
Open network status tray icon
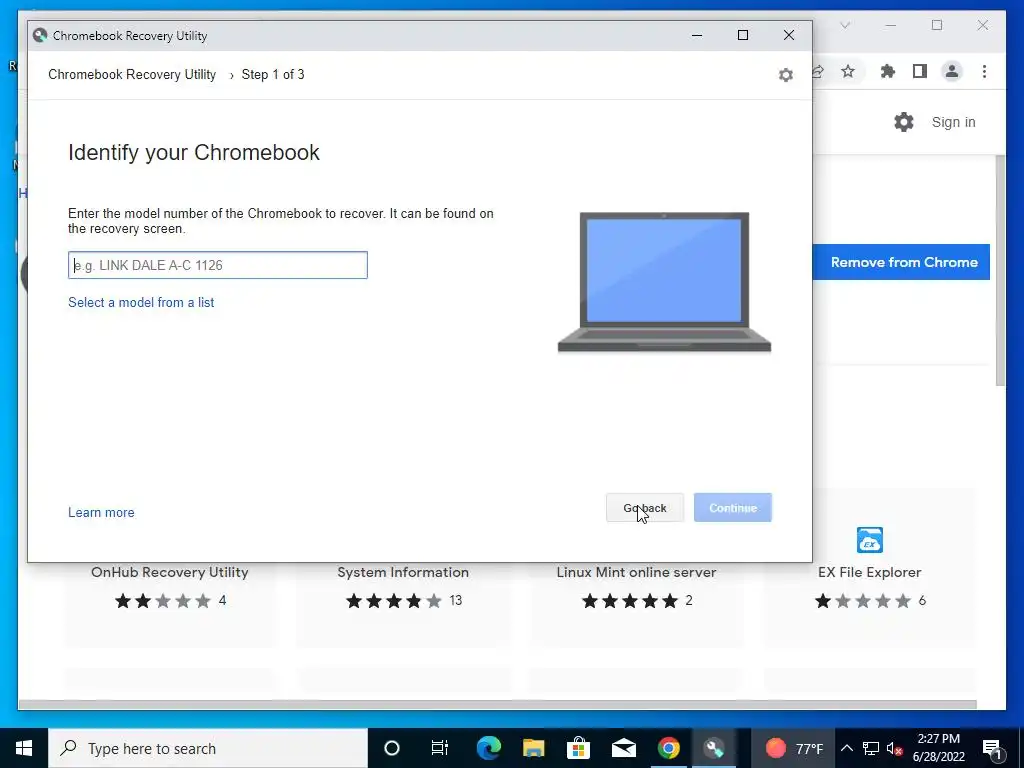(x=871, y=748)
